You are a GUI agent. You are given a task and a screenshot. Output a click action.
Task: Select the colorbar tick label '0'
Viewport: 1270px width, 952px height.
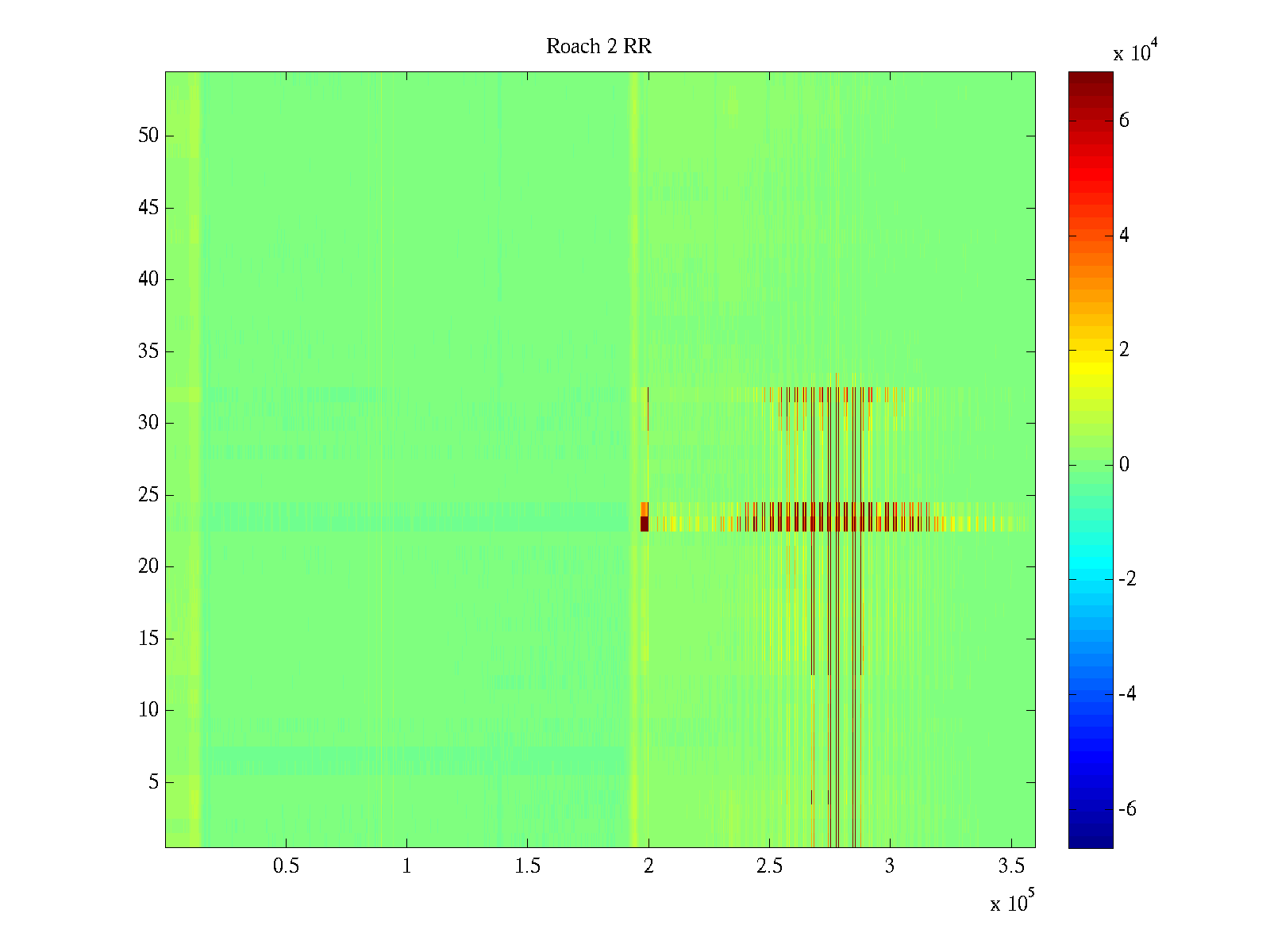click(1124, 465)
